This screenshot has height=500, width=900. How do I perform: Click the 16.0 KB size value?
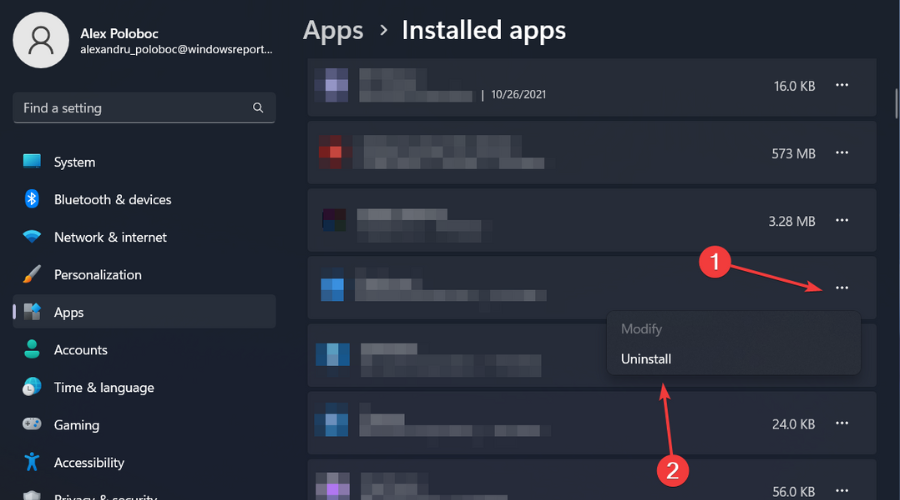tap(794, 86)
